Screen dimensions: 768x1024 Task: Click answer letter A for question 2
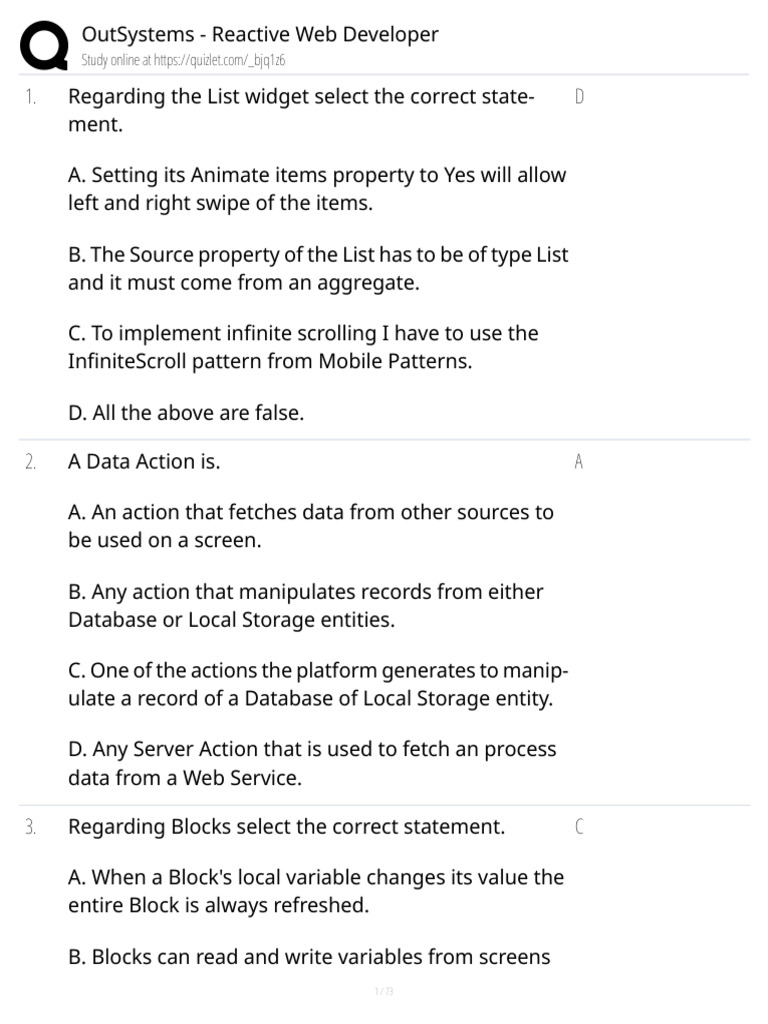(580, 462)
